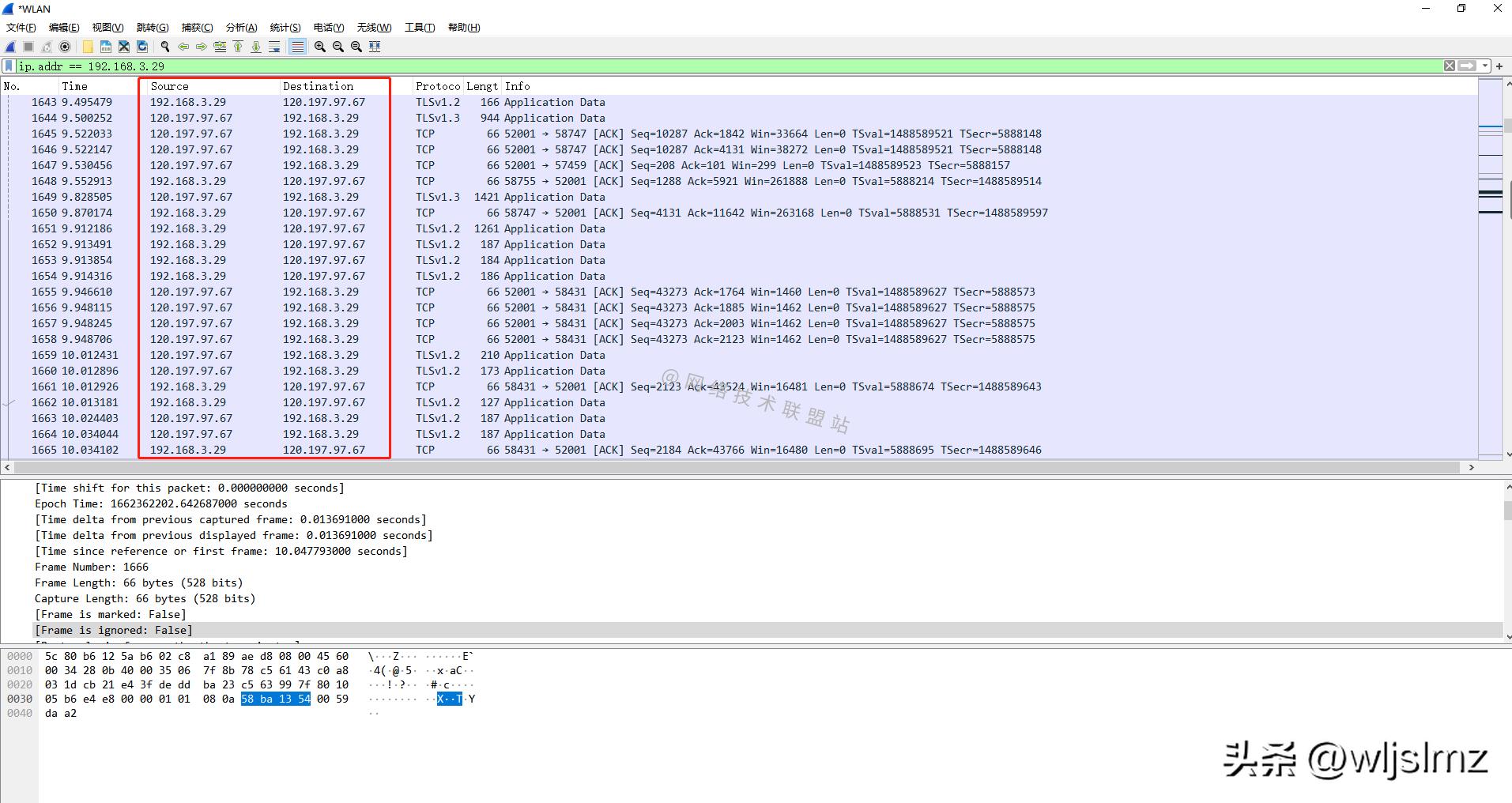Click the filter bookmark icon
1512x803 pixels.
(9, 66)
